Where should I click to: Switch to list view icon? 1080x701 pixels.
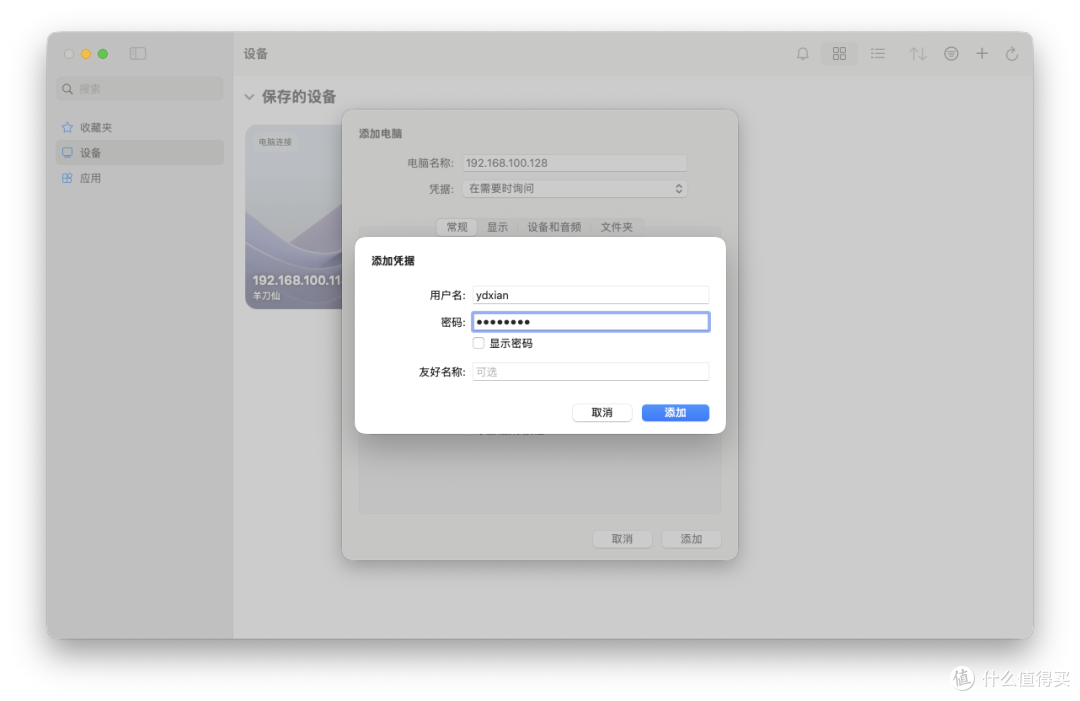(878, 54)
